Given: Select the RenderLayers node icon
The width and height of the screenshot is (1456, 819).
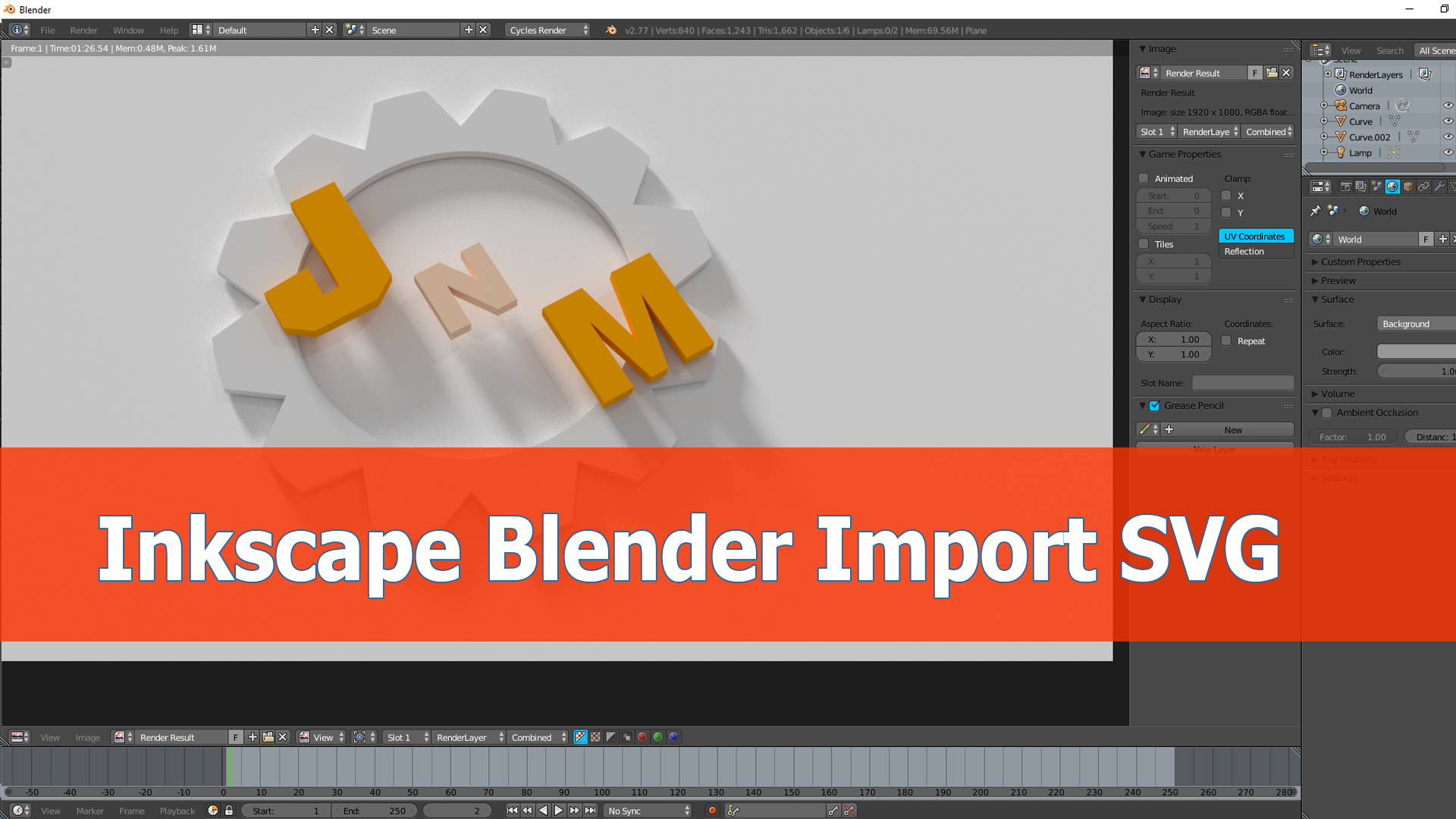Looking at the screenshot, I should tap(1343, 74).
